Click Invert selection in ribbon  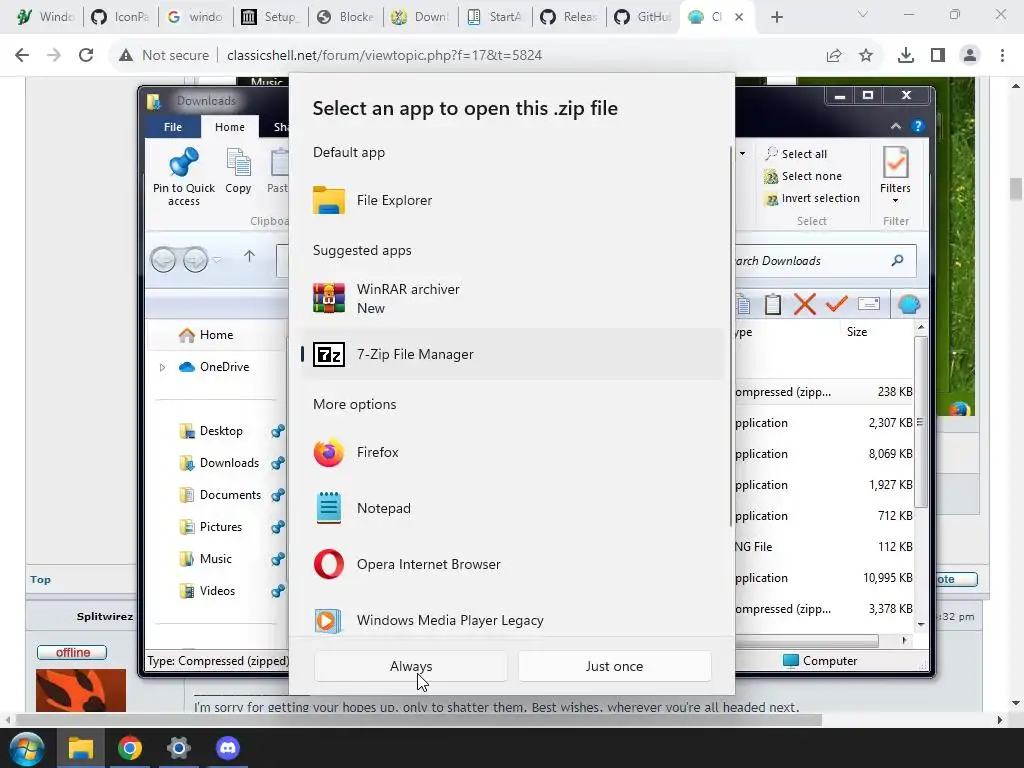[812, 199]
